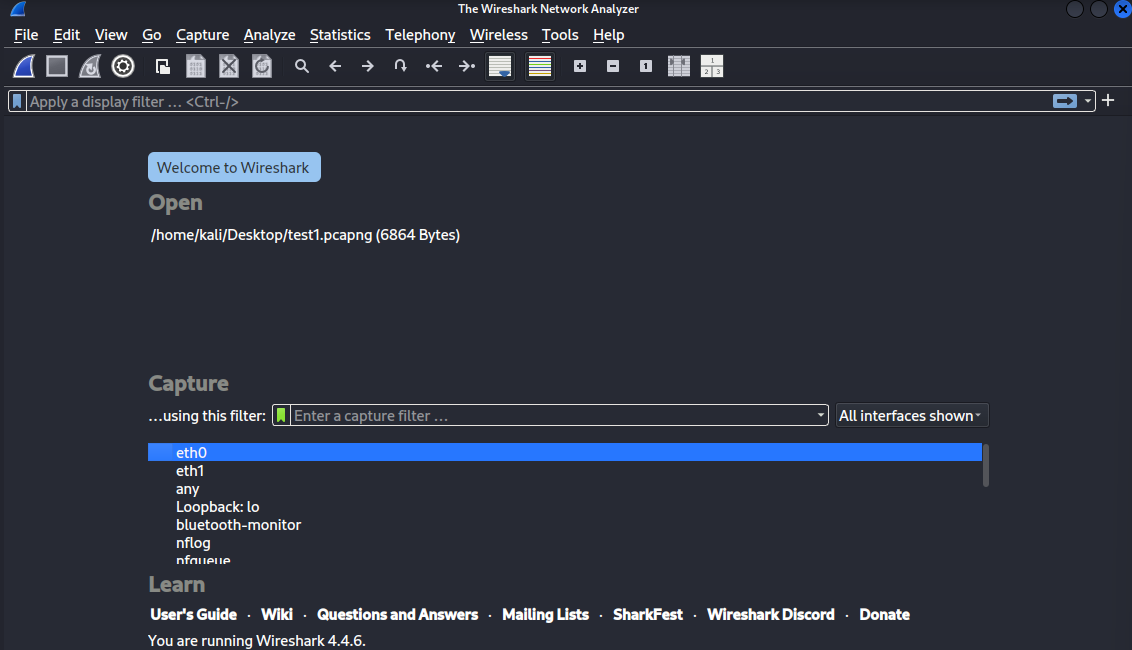The image size is (1132, 650).
Task: Click the find packet magnifier icon
Action: 301,66
